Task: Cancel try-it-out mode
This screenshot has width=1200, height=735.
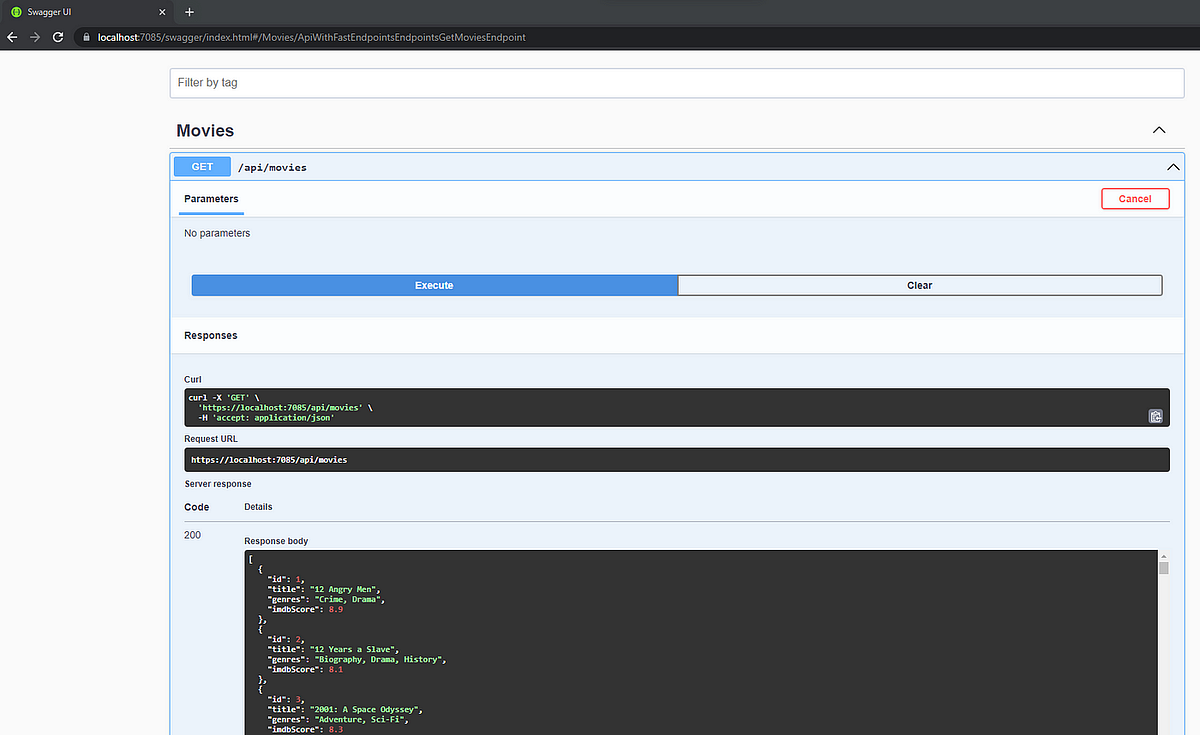Action: point(1135,198)
